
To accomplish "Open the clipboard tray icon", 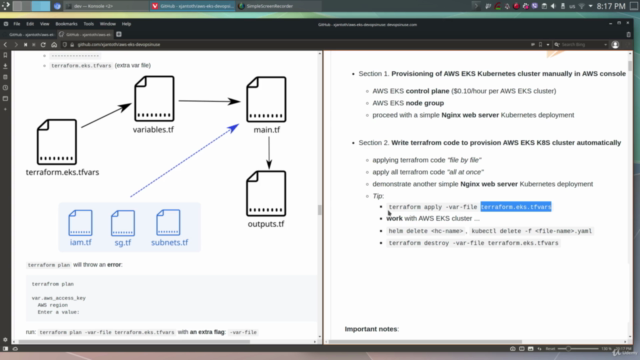I will (x=544, y=6).
